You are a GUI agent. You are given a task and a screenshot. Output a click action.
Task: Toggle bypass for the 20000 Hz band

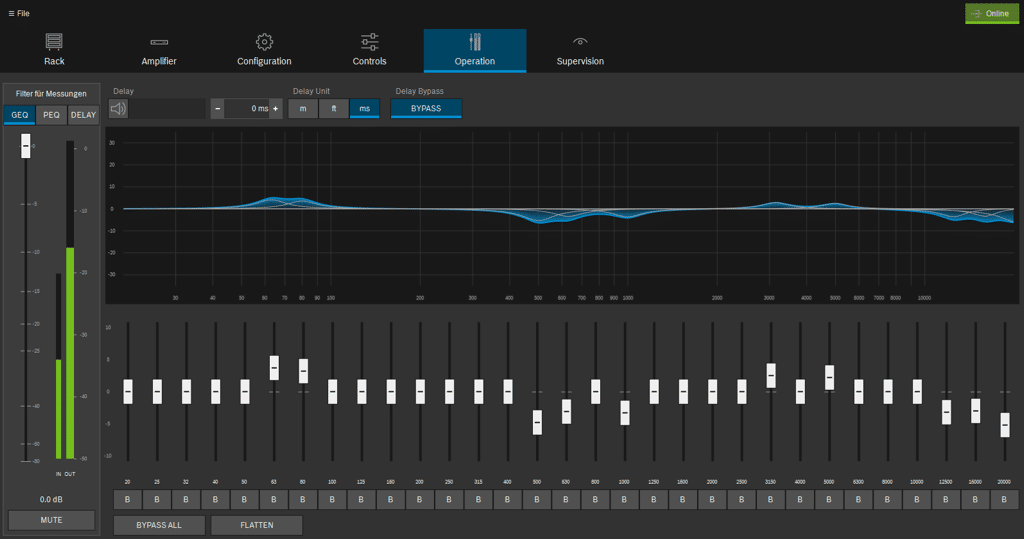coord(1005,498)
